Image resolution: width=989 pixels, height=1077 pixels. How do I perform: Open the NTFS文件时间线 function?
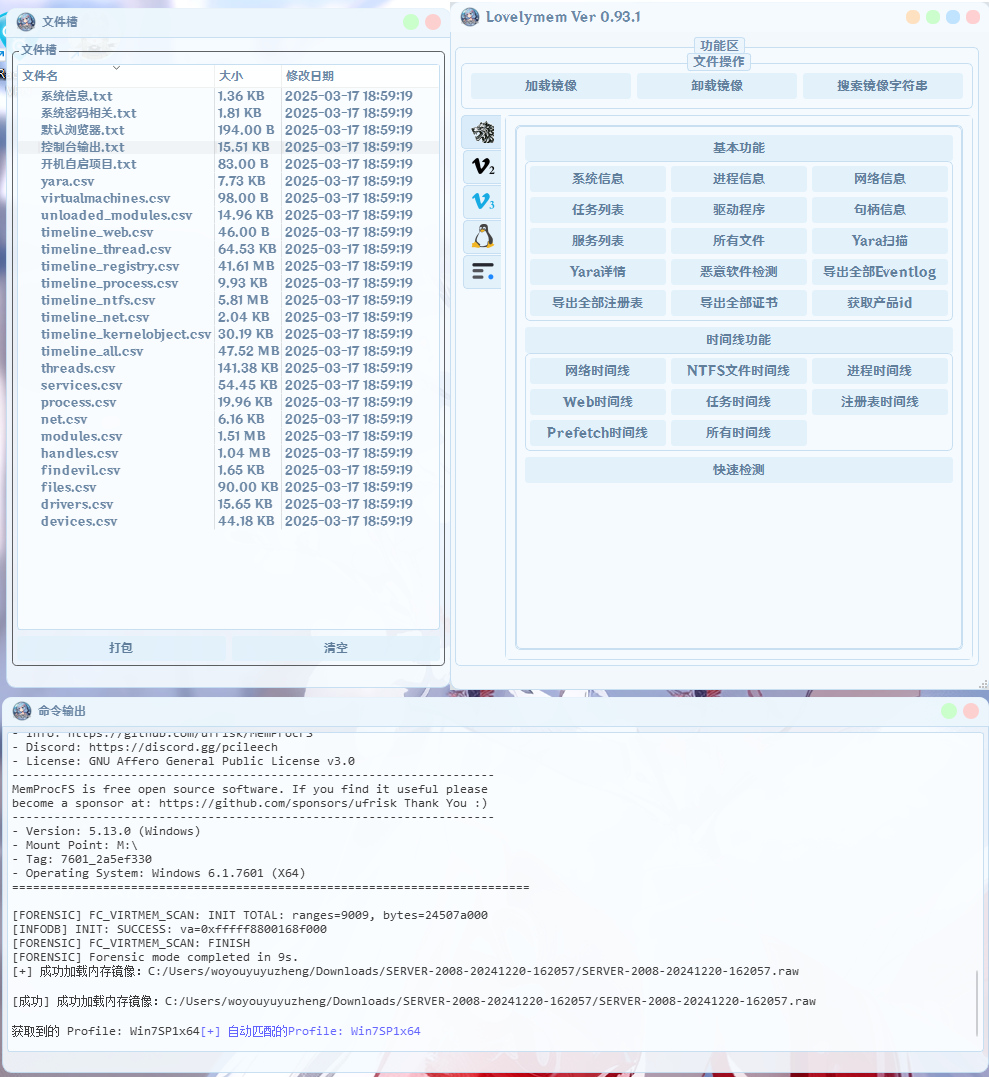738,370
